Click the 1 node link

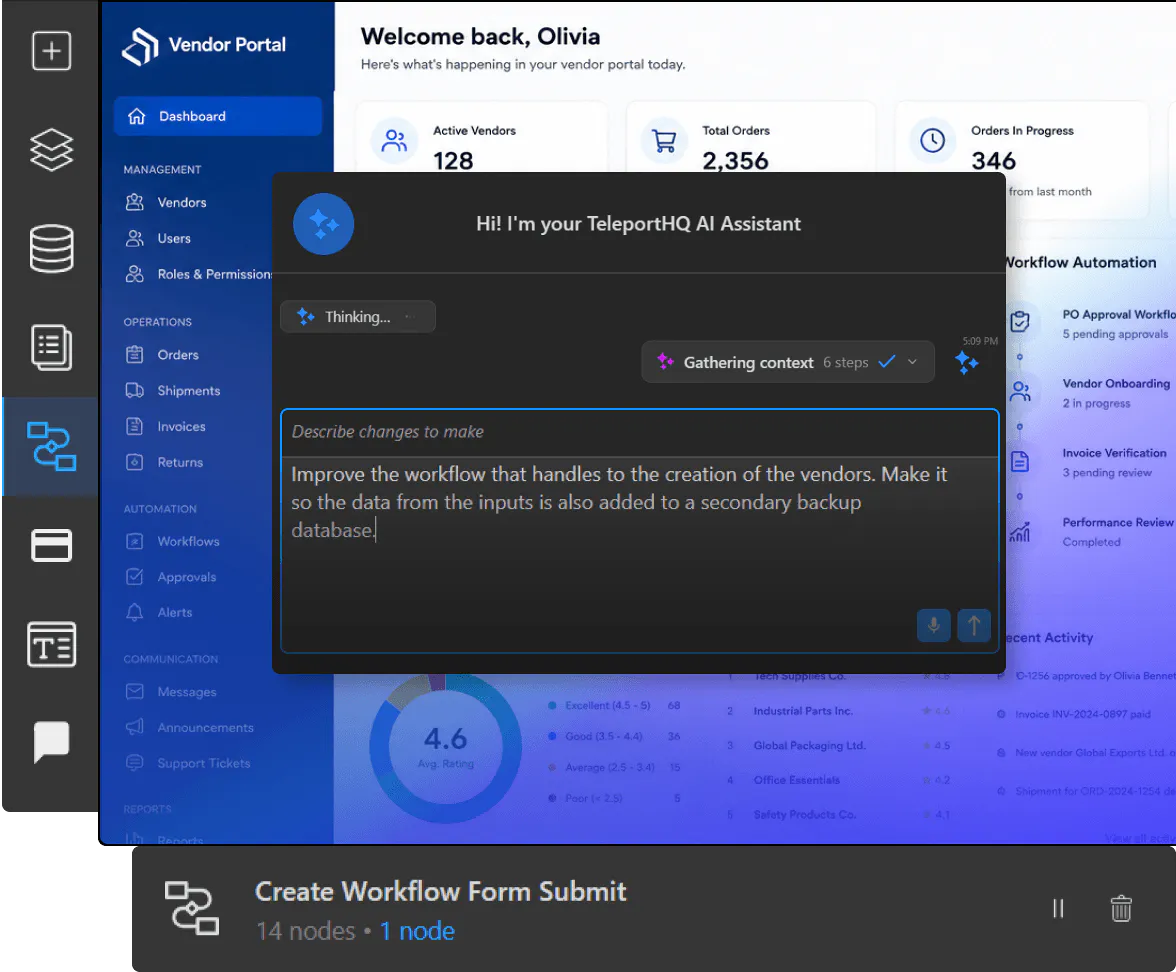pyautogui.click(x=417, y=932)
